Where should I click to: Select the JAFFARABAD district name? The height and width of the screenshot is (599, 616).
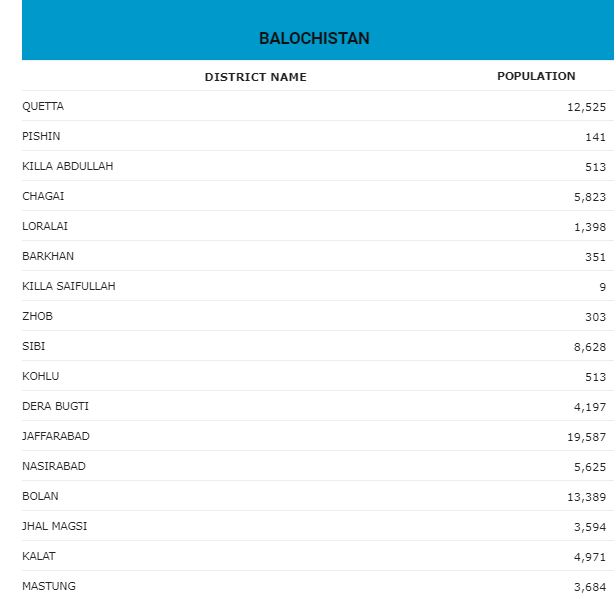(x=55, y=436)
